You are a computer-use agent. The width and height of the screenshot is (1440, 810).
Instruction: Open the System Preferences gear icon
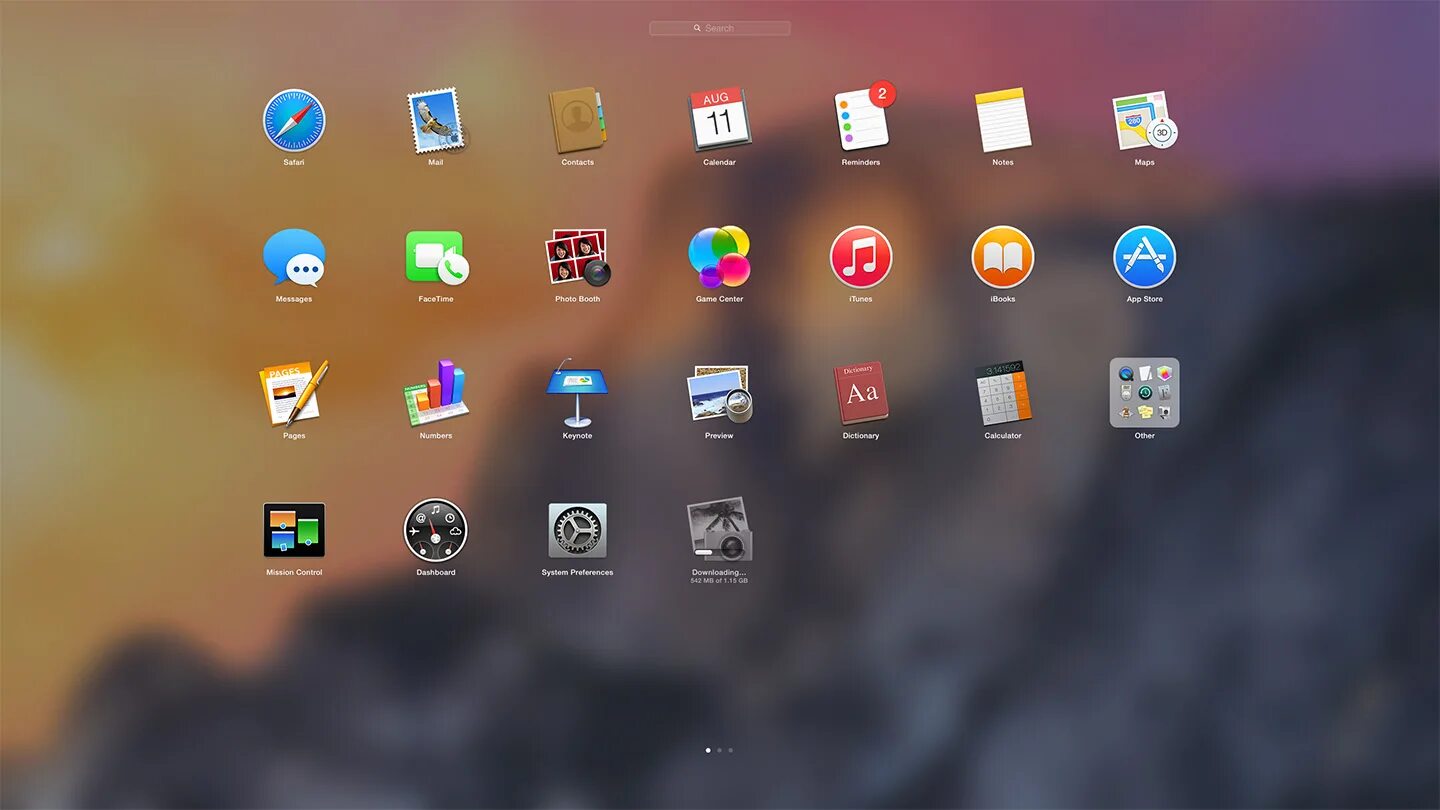point(577,530)
